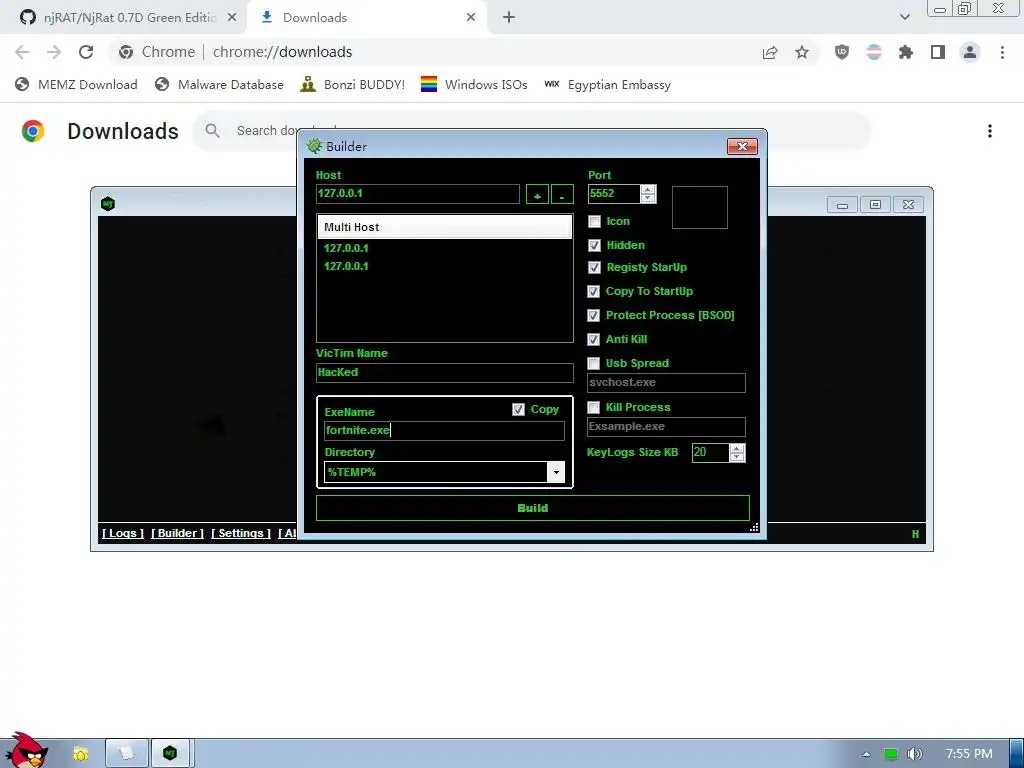Toggle the Anti Kill checkbox
Screen dimensions: 1024x768
click(594, 340)
